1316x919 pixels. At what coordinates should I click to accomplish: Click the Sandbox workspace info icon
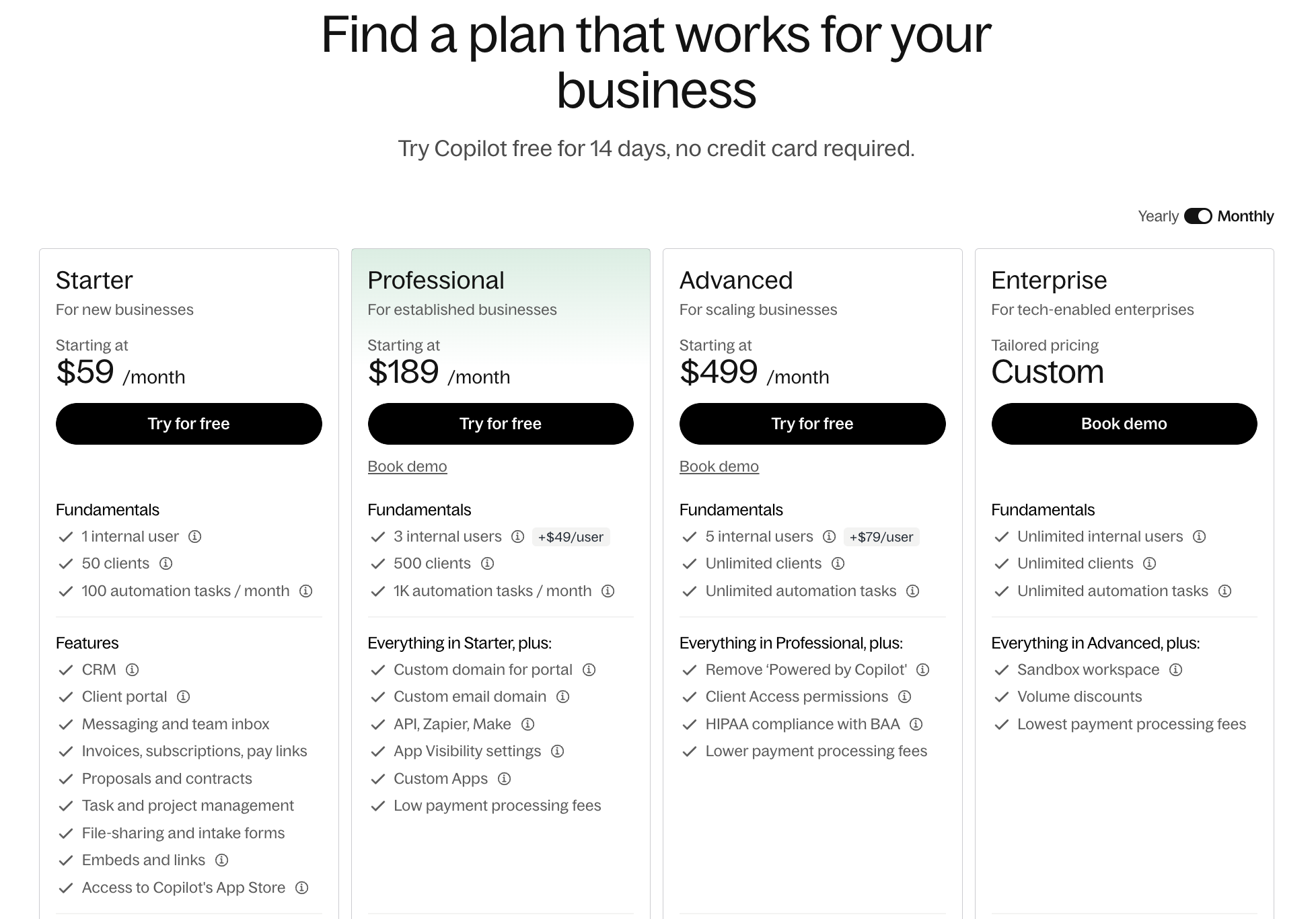[1175, 669]
